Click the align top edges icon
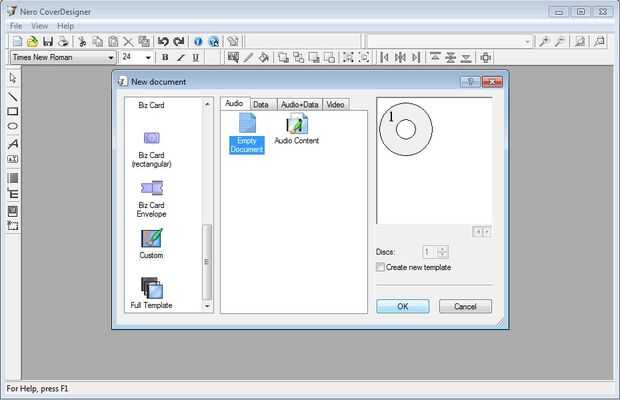Viewport: 620px width, 400px height. [435, 58]
